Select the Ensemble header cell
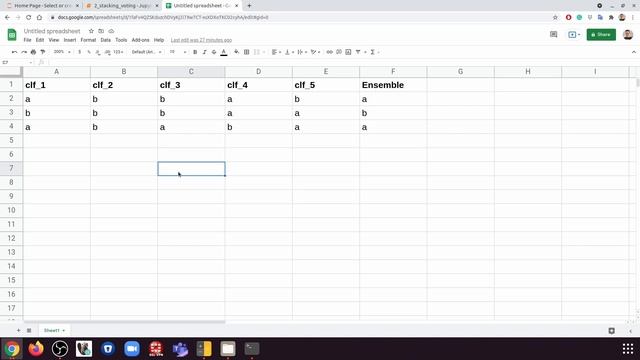The height and width of the screenshot is (360, 640). pos(393,85)
